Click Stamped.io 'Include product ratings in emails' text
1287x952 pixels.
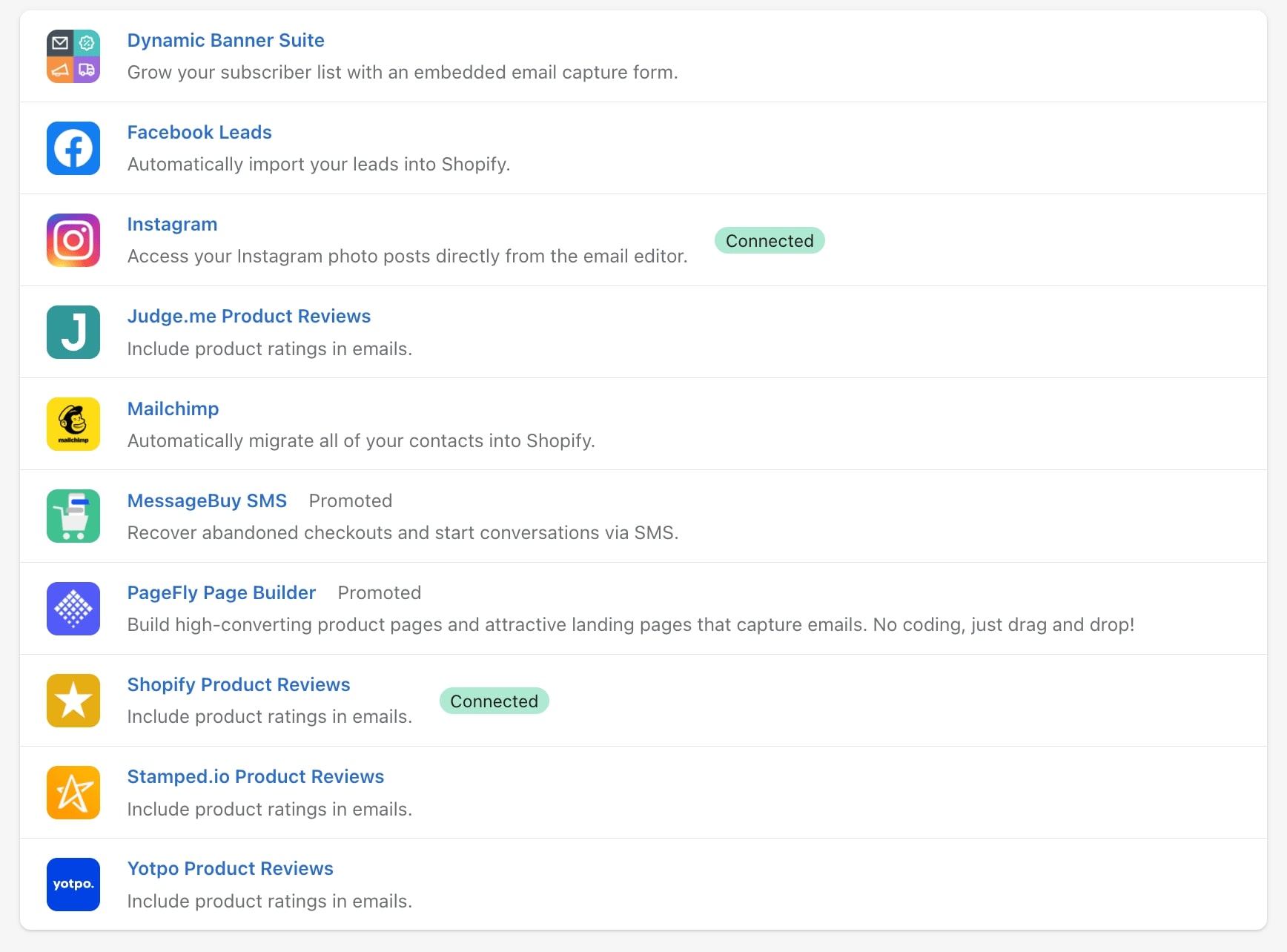[x=270, y=809]
